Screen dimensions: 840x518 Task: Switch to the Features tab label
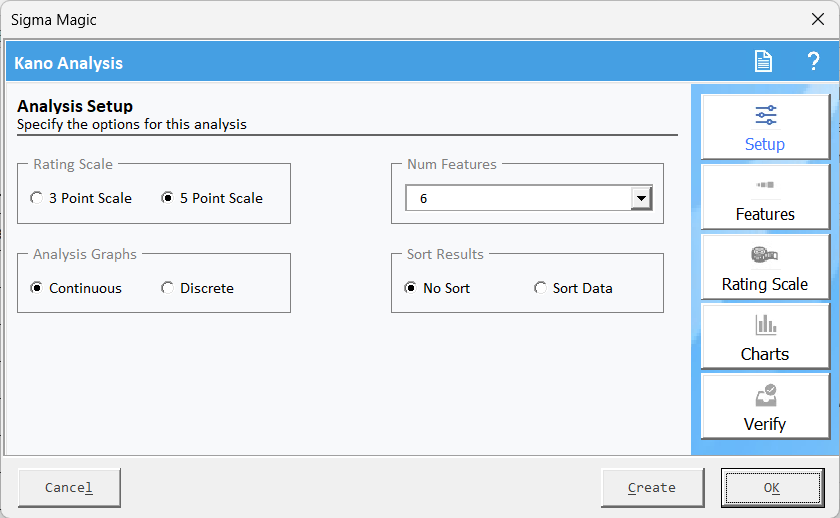tap(765, 214)
